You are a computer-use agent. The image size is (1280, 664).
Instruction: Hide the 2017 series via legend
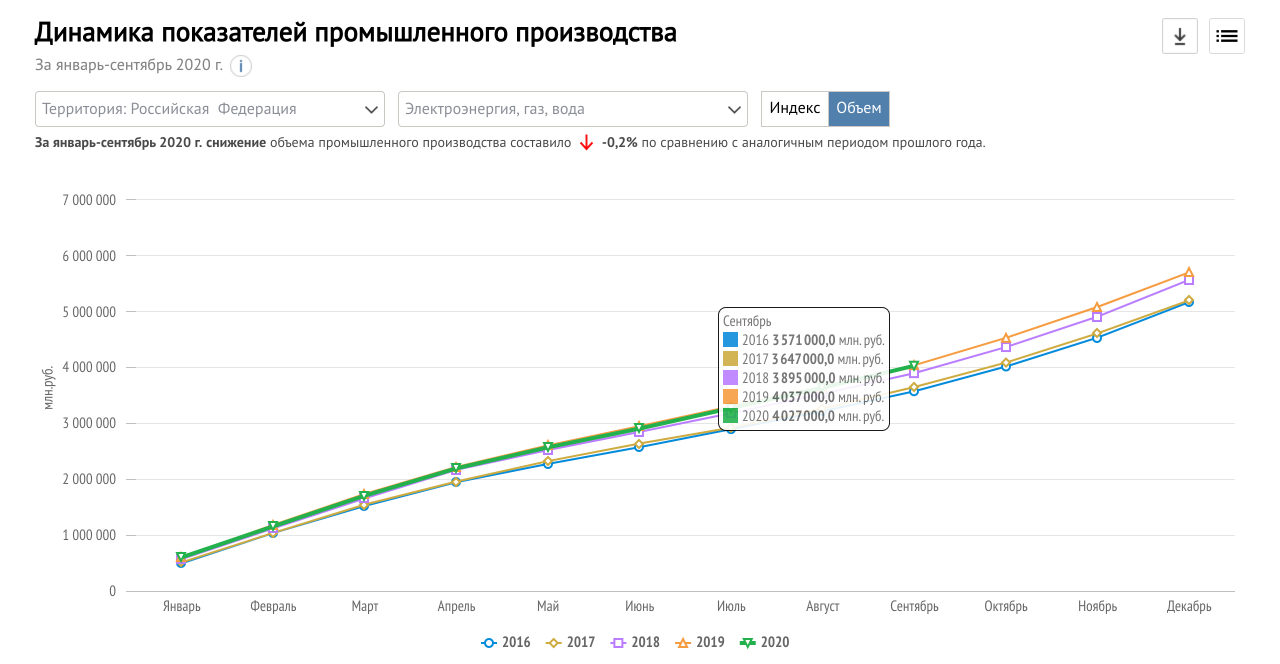pos(571,643)
